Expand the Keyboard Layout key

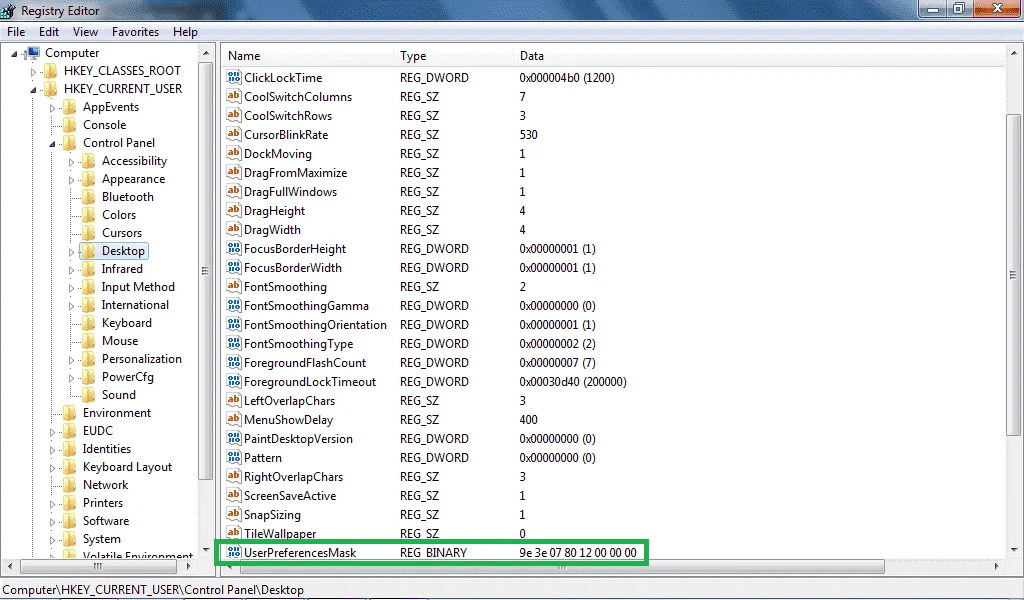pyautogui.click(x=52, y=468)
